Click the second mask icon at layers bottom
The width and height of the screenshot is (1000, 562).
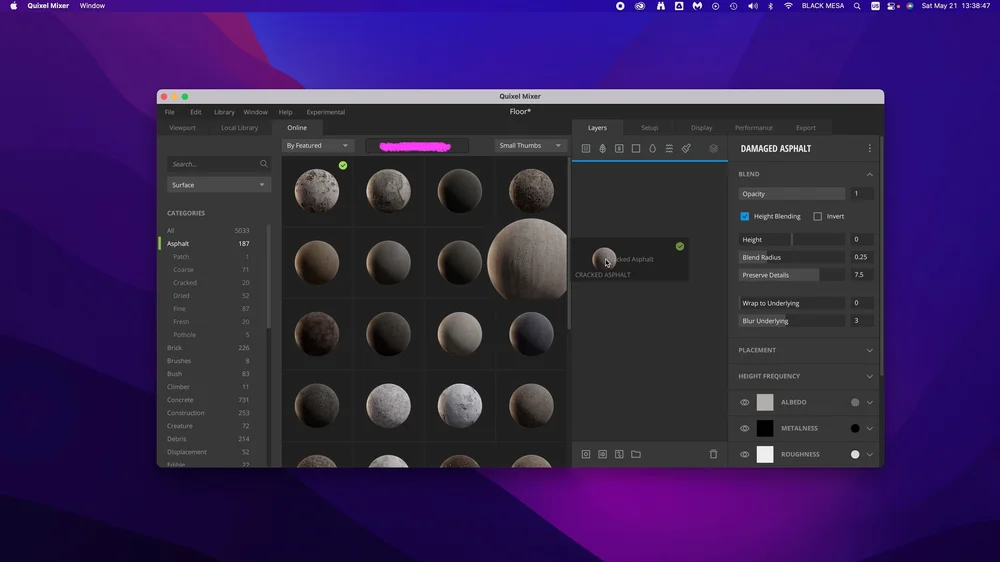[602, 454]
